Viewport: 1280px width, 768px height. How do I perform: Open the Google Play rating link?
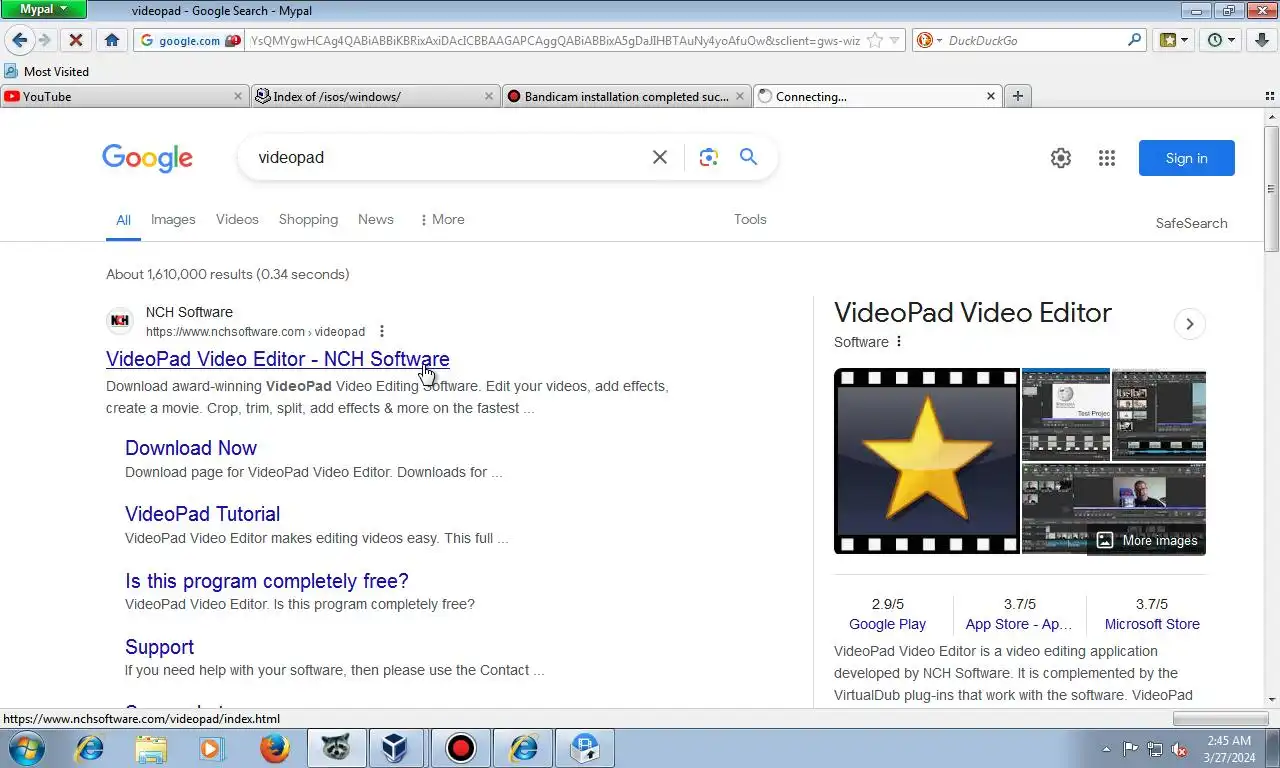pyautogui.click(x=887, y=624)
